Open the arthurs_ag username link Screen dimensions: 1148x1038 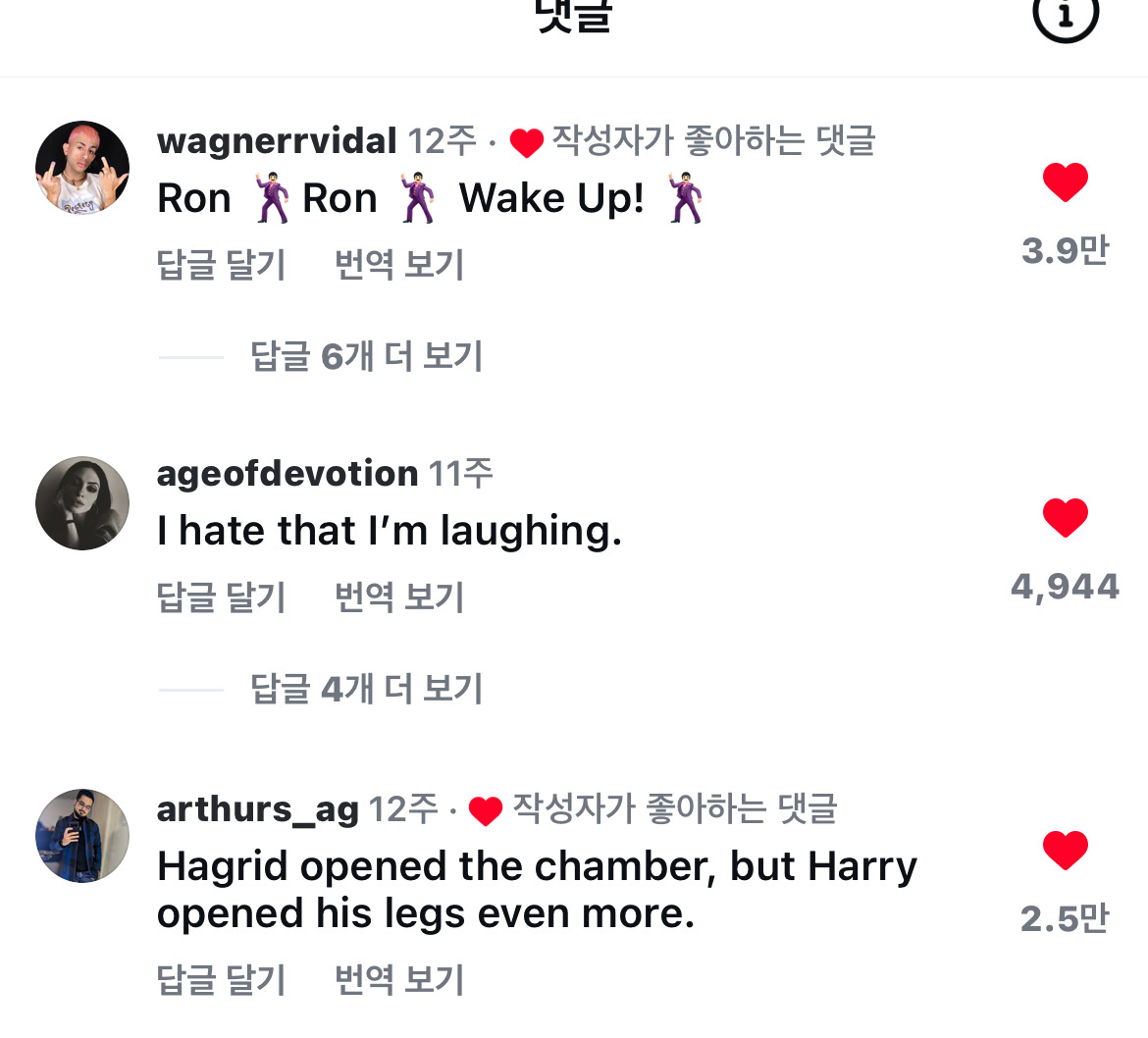tap(258, 810)
